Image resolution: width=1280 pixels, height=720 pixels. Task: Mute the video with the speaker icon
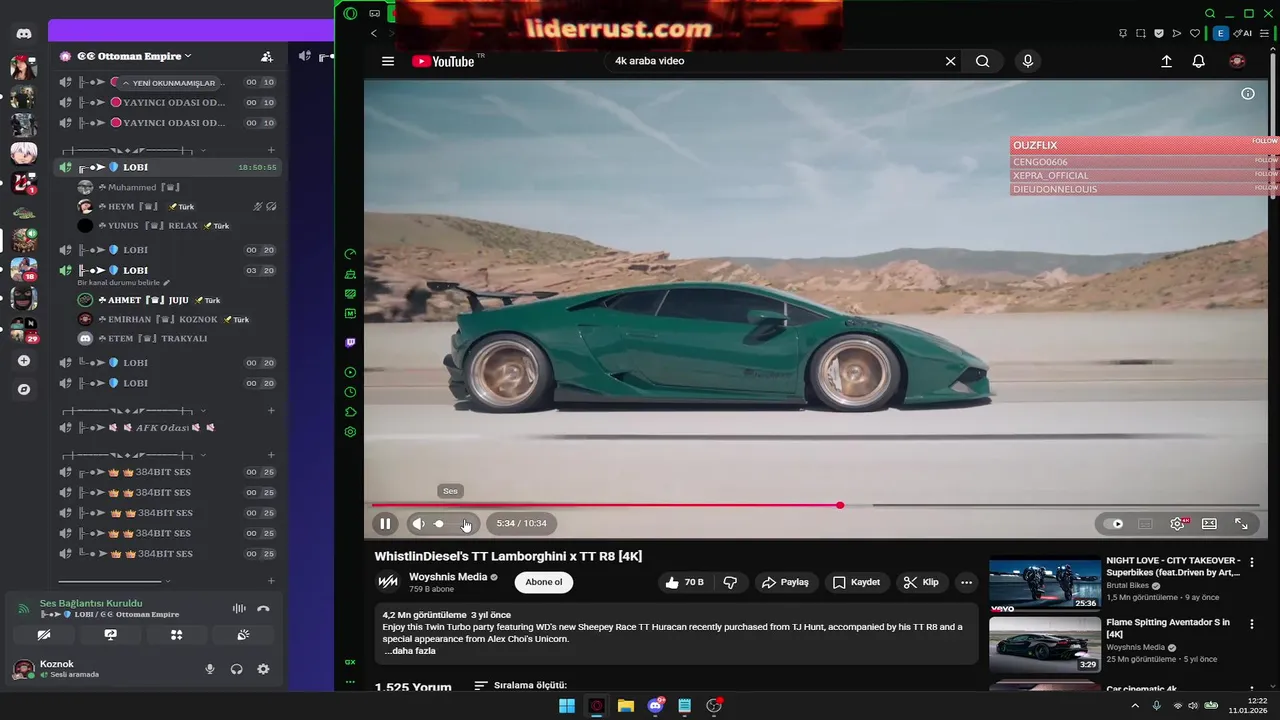click(x=419, y=523)
